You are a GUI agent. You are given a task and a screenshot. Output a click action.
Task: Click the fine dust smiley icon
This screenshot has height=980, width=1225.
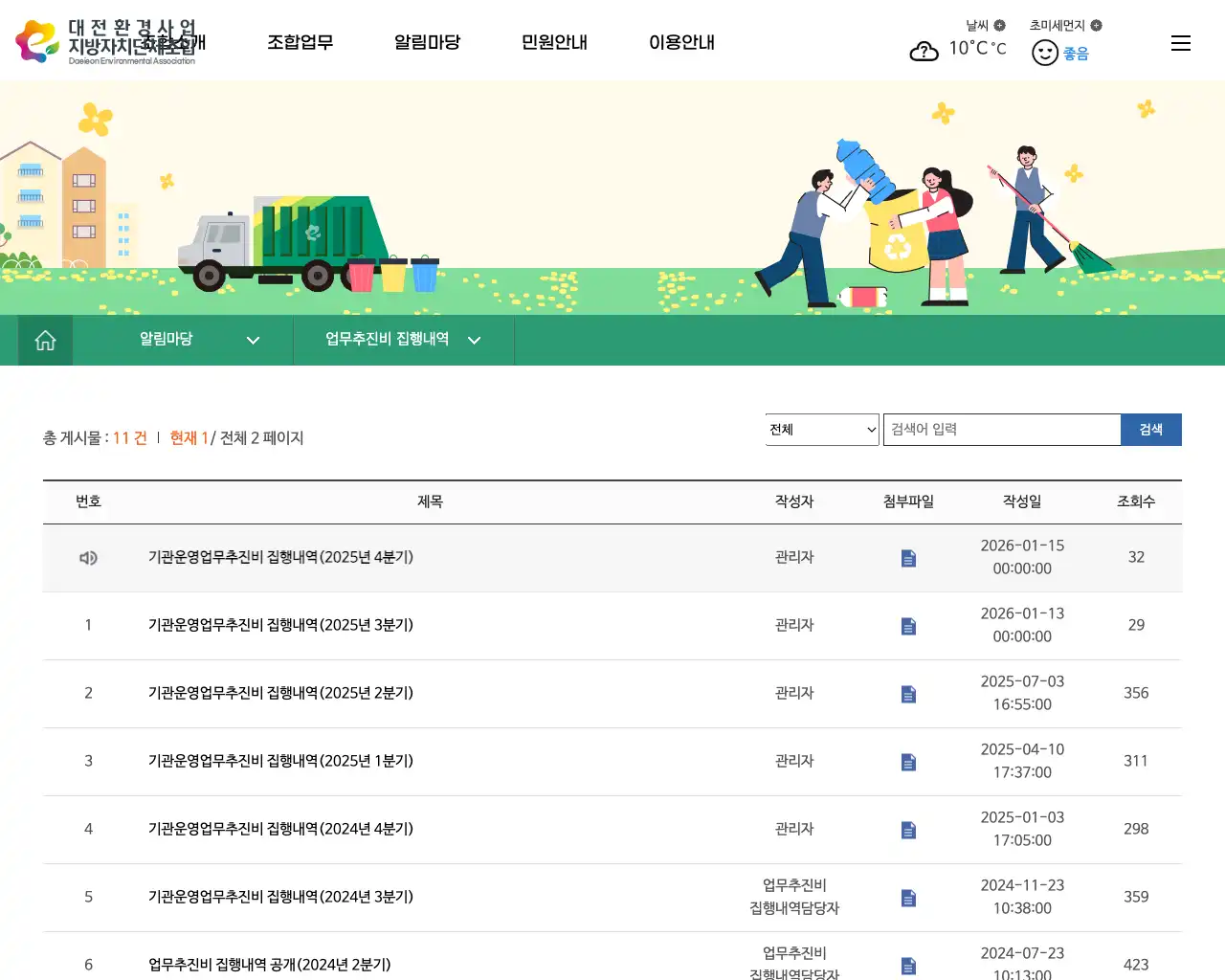(x=1045, y=53)
